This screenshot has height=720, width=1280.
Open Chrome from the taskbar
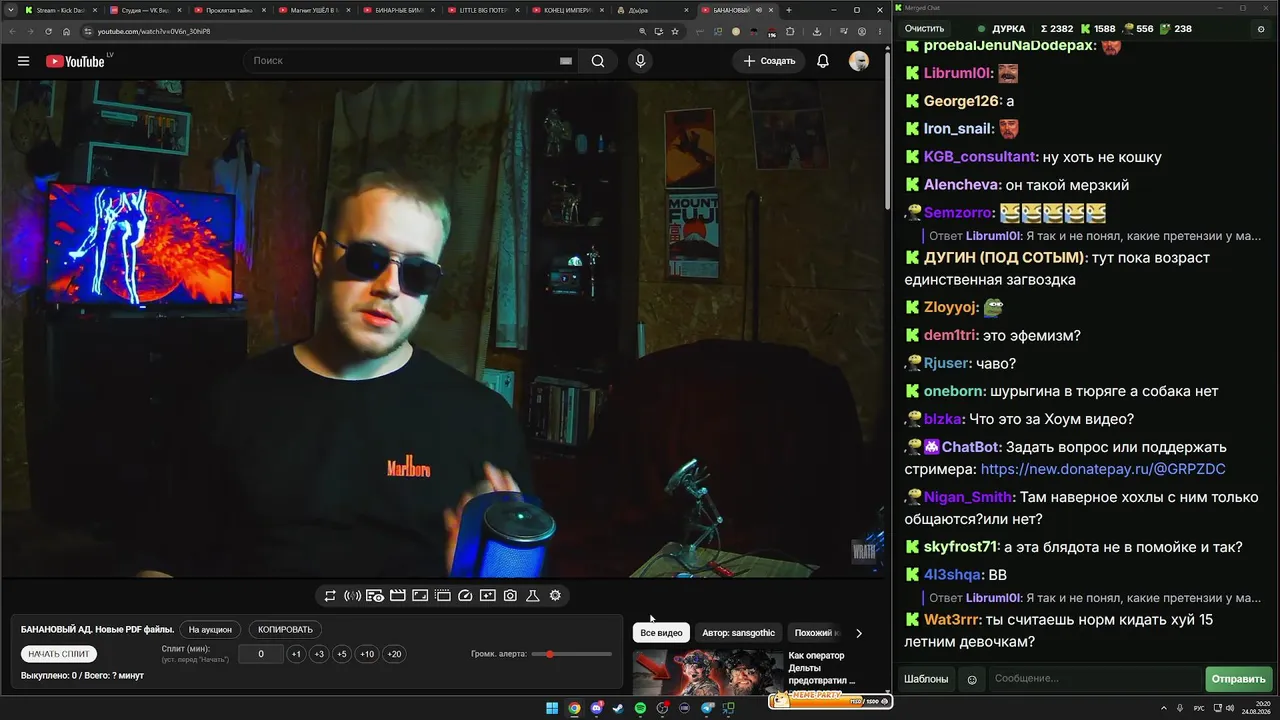(574, 709)
